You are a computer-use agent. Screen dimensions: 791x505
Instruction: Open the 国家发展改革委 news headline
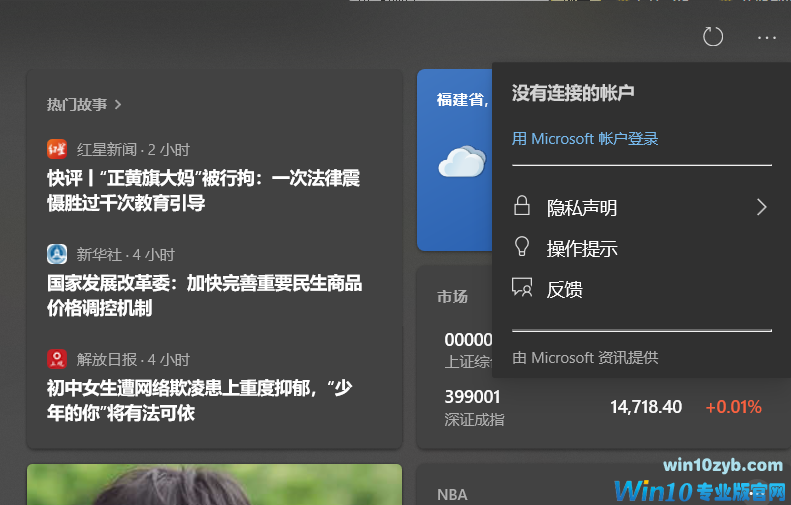point(204,296)
